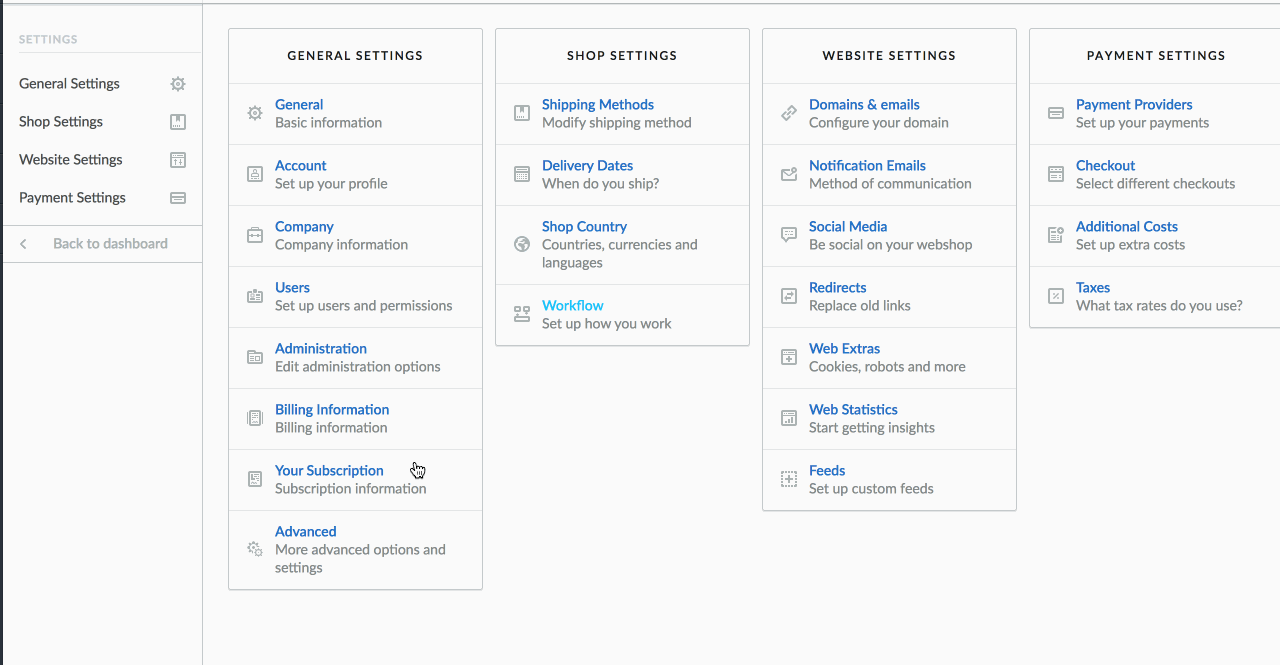Go back to dashboard via sidebar link
1280x665 pixels.
click(110, 244)
